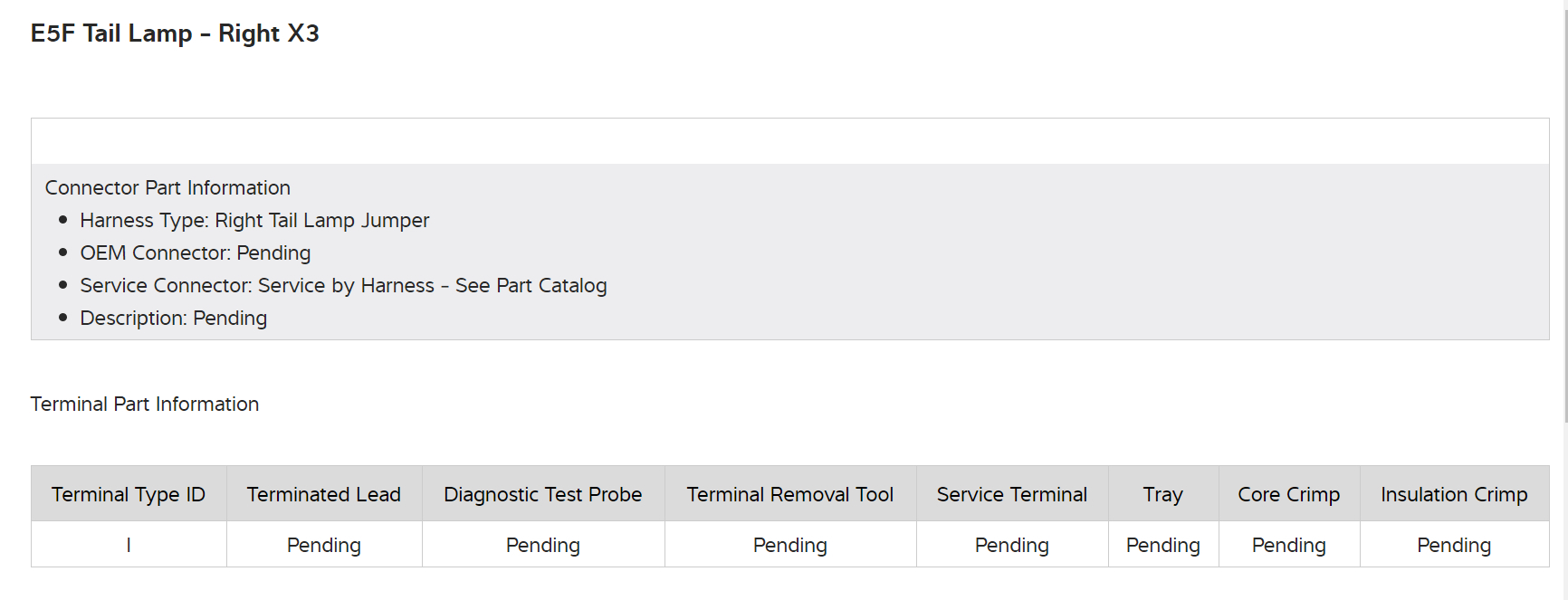Click Pending cell under Terminated Lead
Image resolution: width=1568 pixels, height=600 pixels.
click(324, 545)
